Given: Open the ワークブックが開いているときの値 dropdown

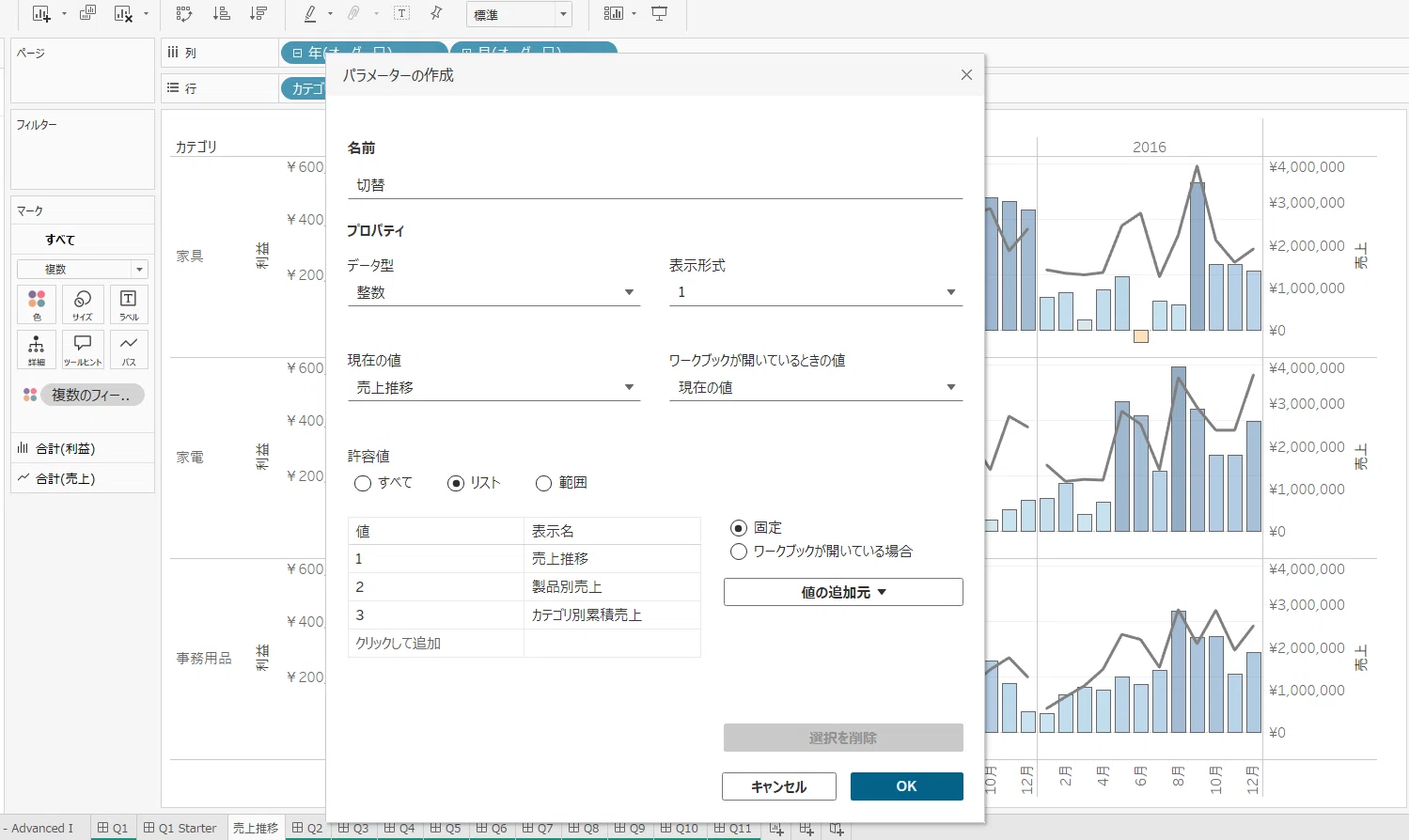Looking at the screenshot, I should click(816, 387).
